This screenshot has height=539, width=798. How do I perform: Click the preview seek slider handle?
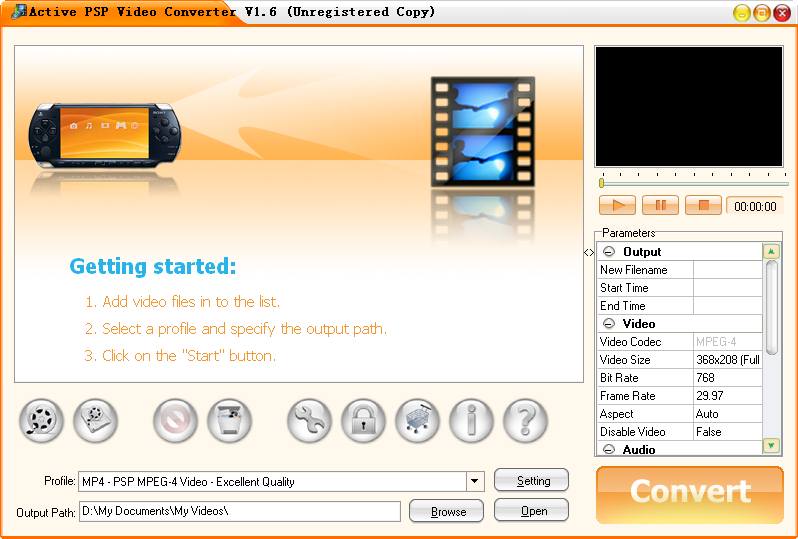601,183
